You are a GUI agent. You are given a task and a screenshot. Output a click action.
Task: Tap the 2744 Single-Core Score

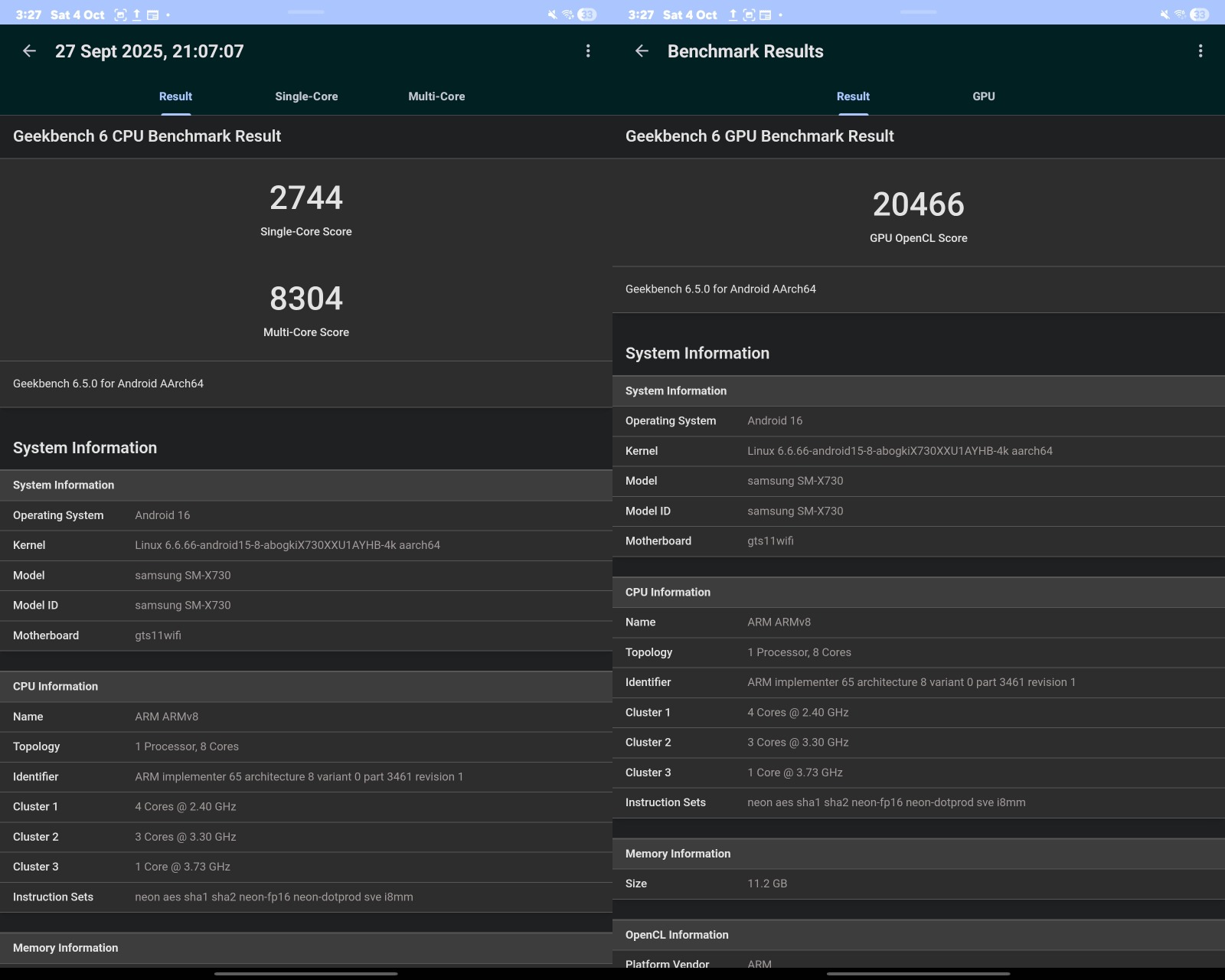pos(306,199)
